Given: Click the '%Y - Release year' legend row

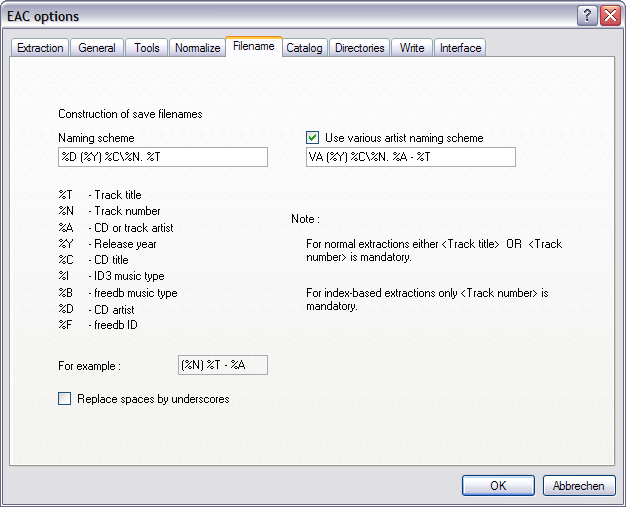Looking at the screenshot, I should pyautogui.click(x=107, y=244).
